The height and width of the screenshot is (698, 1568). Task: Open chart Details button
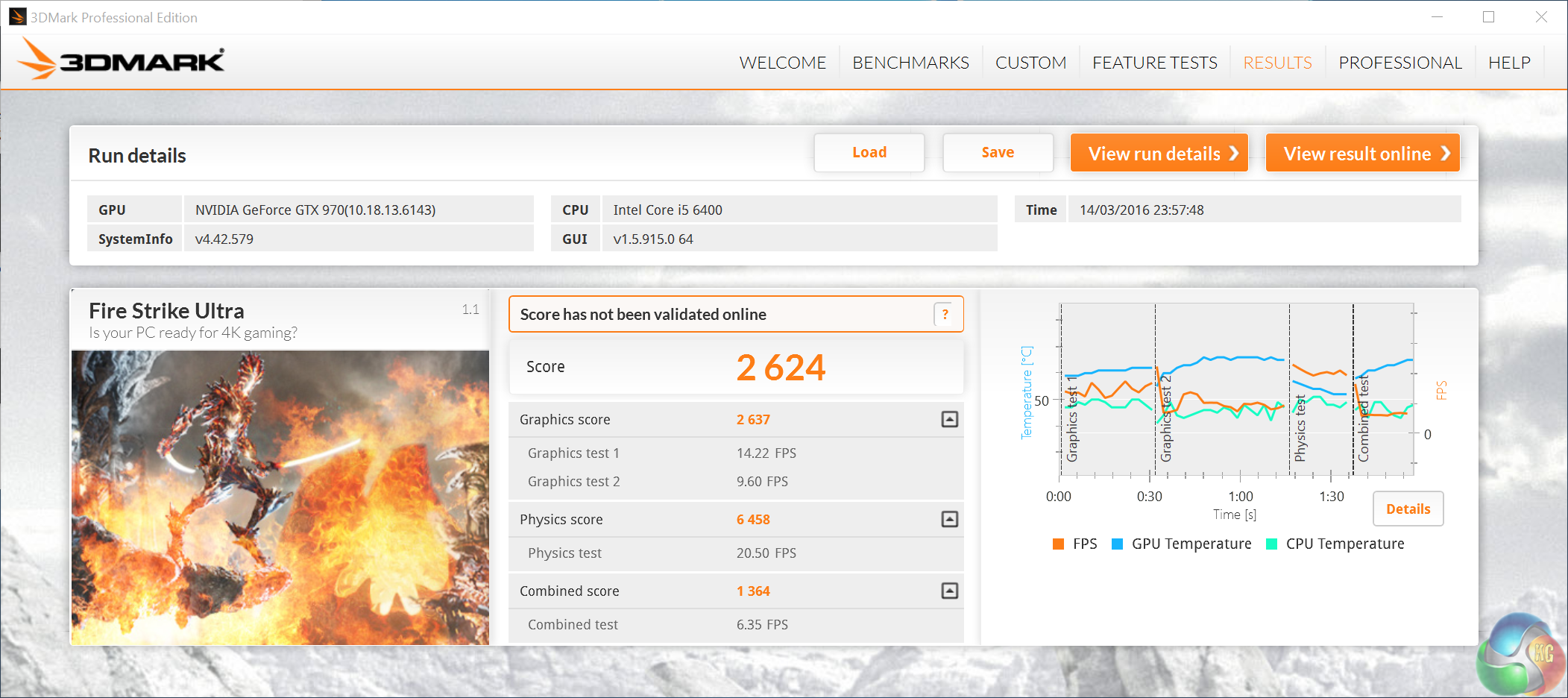click(1408, 509)
